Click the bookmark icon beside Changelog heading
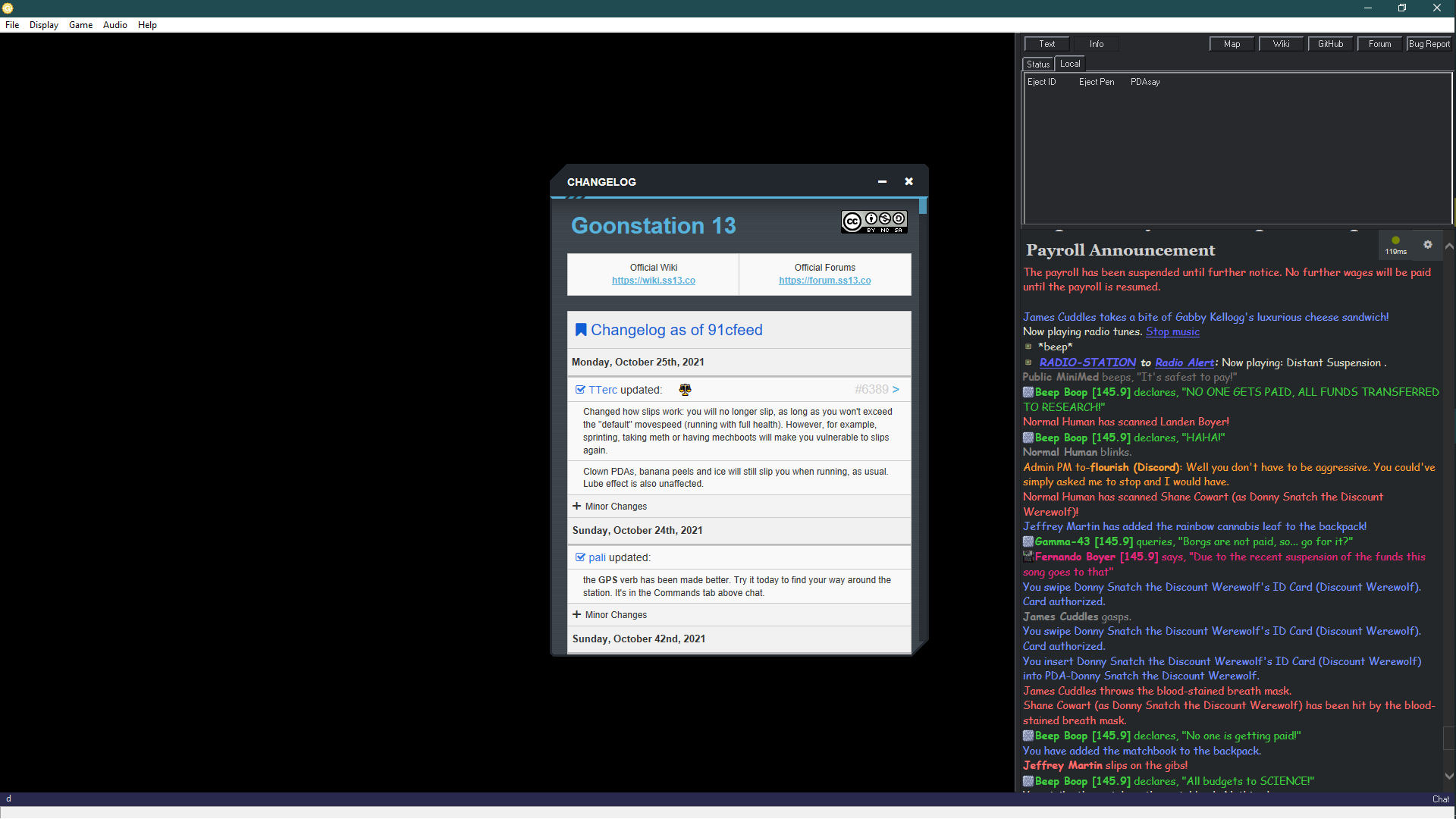This screenshot has width=1456, height=819. point(581,330)
